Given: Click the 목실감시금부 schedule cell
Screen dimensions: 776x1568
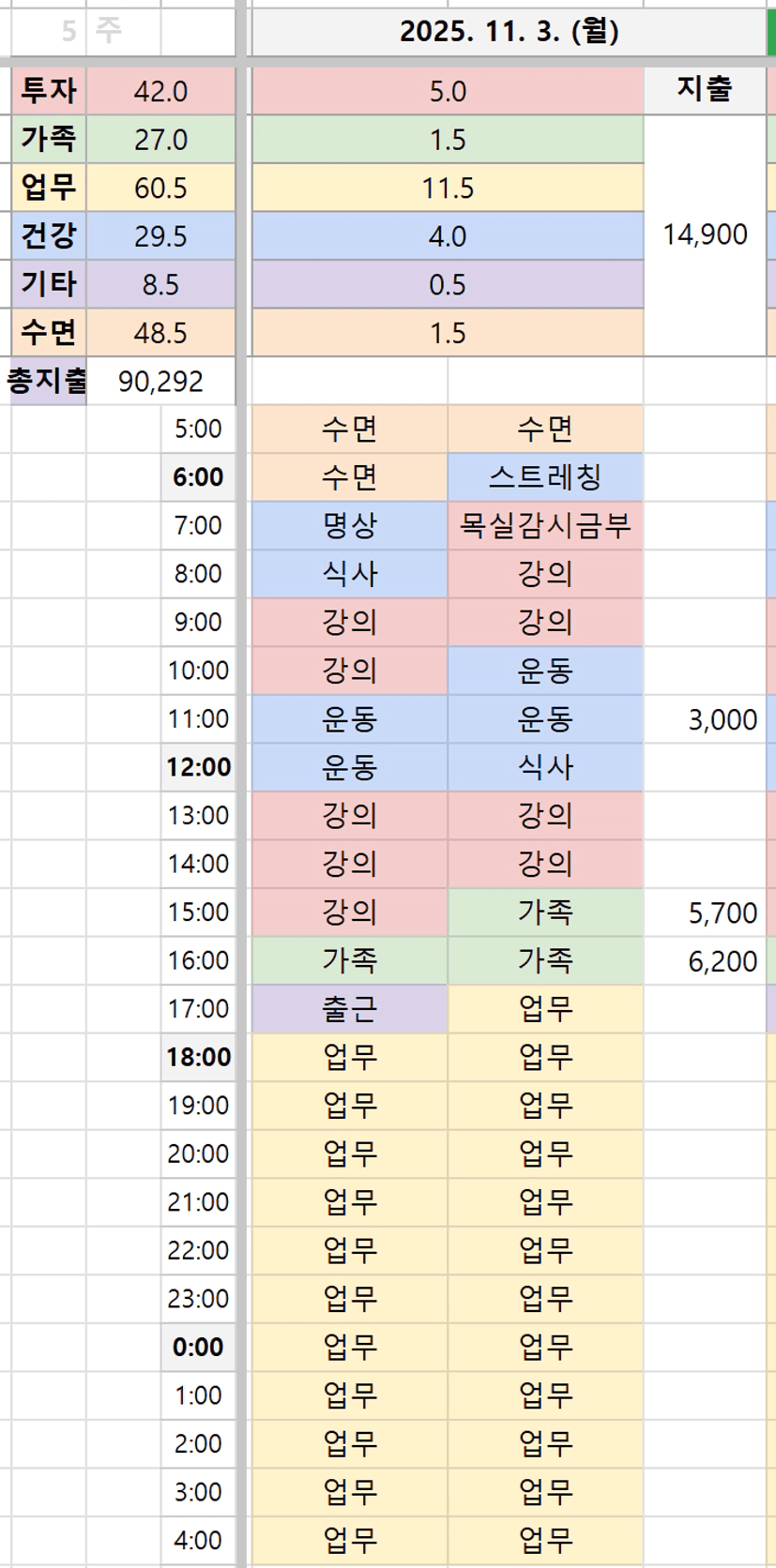Looking at the screenshot, I should 545,525.
